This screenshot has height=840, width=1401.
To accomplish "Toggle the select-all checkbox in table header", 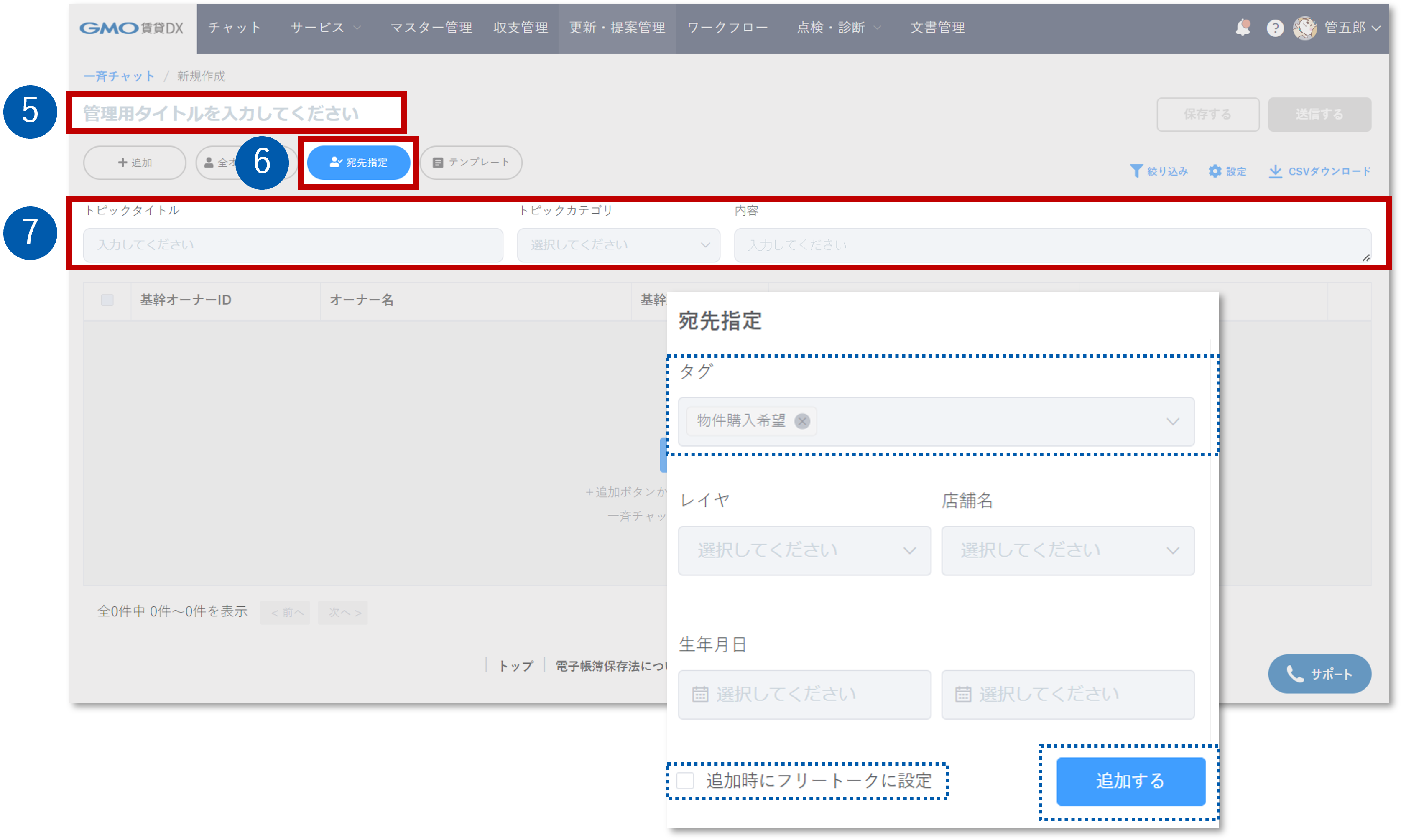I will click(x=107, y=300).
